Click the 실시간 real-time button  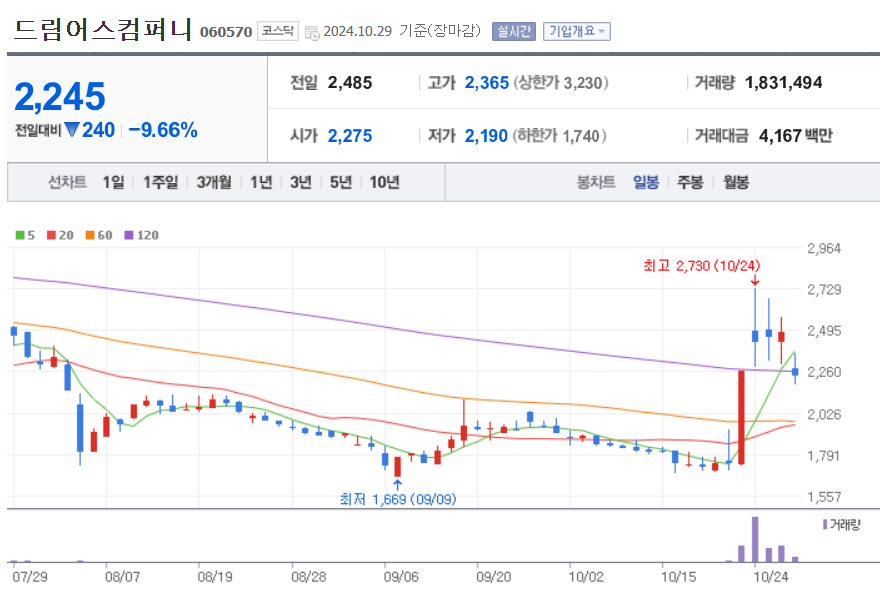coord(514,31)
